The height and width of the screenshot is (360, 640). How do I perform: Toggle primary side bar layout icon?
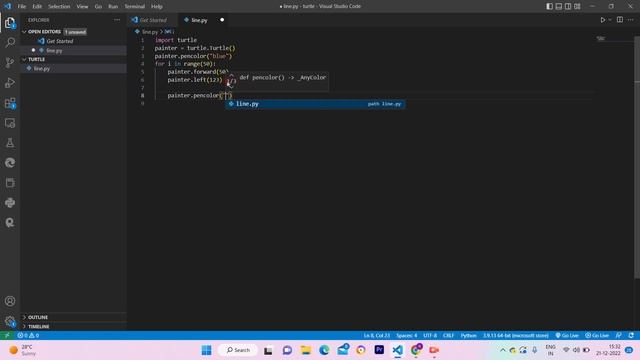(549, 7)
